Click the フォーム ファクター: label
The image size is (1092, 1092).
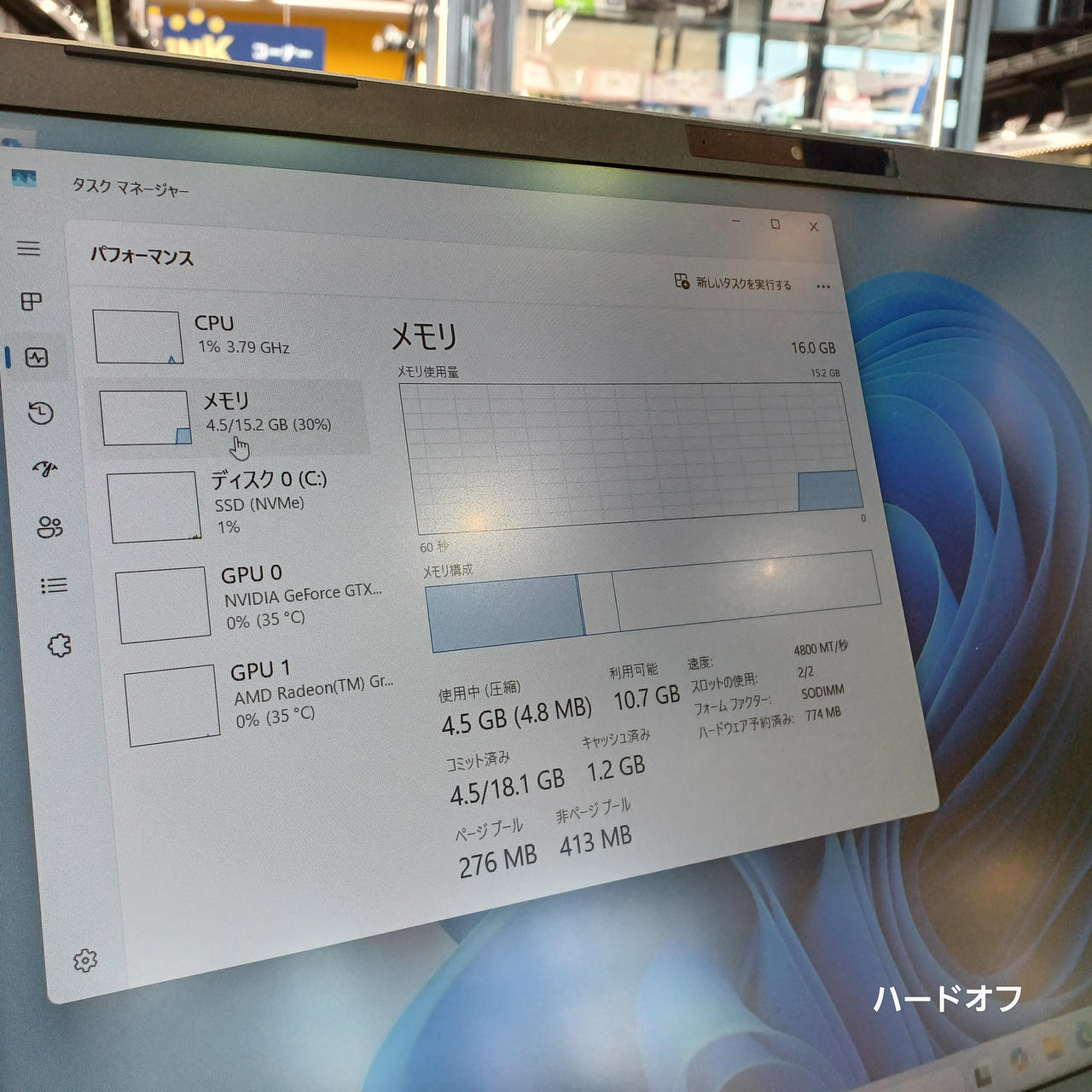[732, 706]
